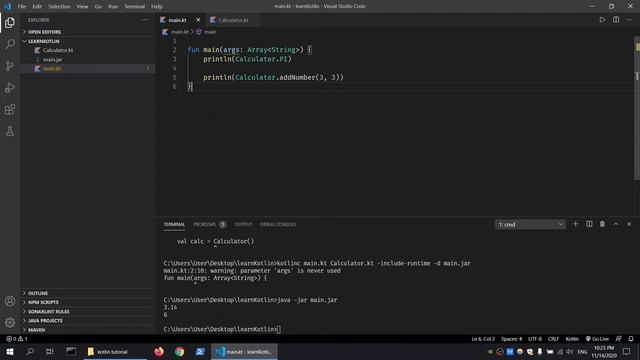The width and height of the screenshot is (640, 360).
Task: Maximize the panel size chevron
Action: pyautogui.click(x=616, y=224)
